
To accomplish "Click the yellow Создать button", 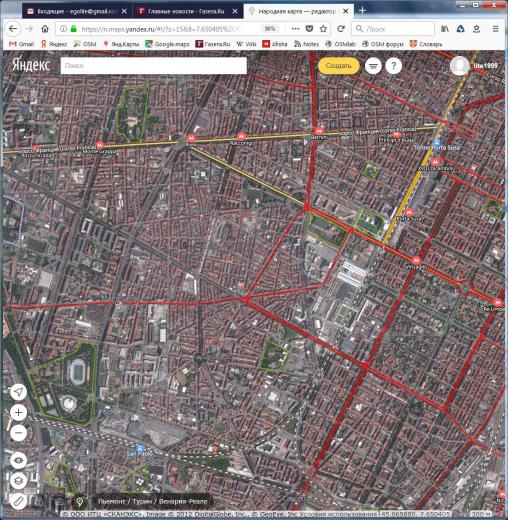I will click(339, 66).
